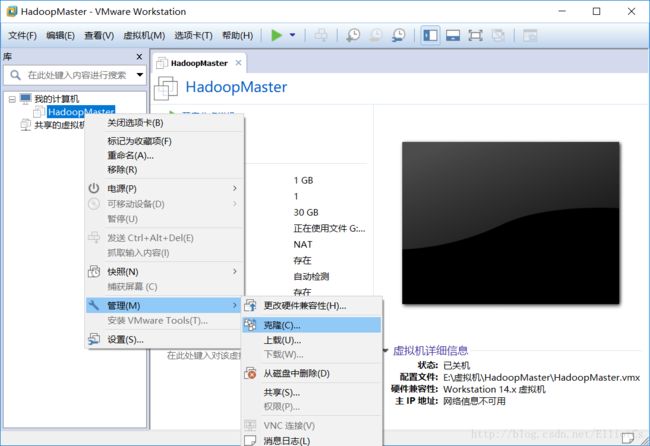Open the 管理(M) submenu entry
Viewport: 650px width, 446px height.
pos(164,305)
